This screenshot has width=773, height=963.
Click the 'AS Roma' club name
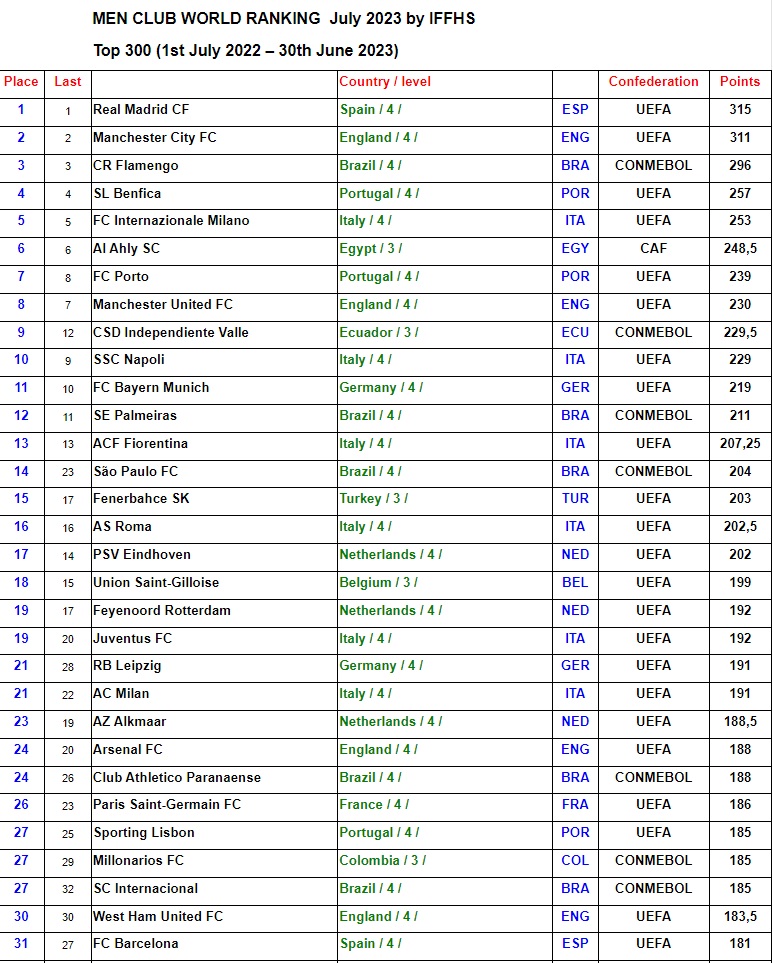coord(122,526)
